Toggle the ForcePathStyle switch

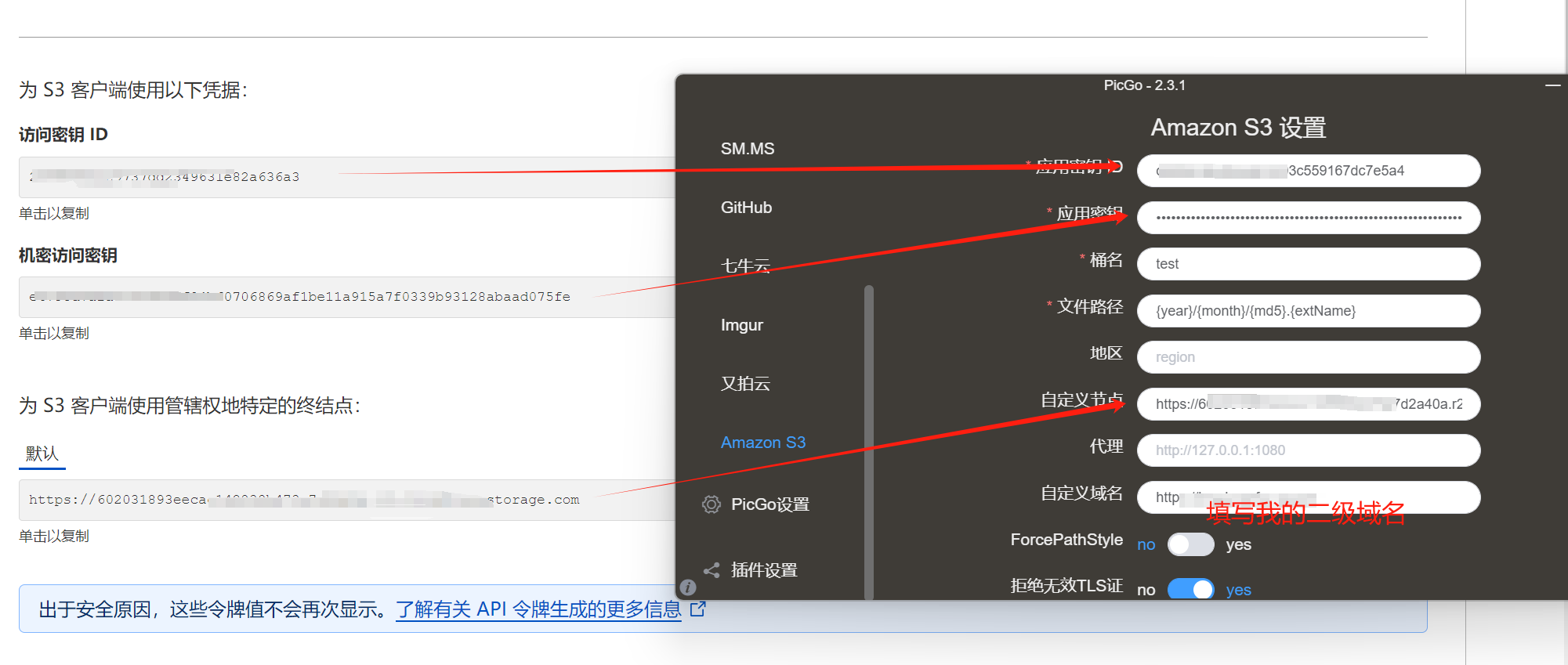point(1190,544)
